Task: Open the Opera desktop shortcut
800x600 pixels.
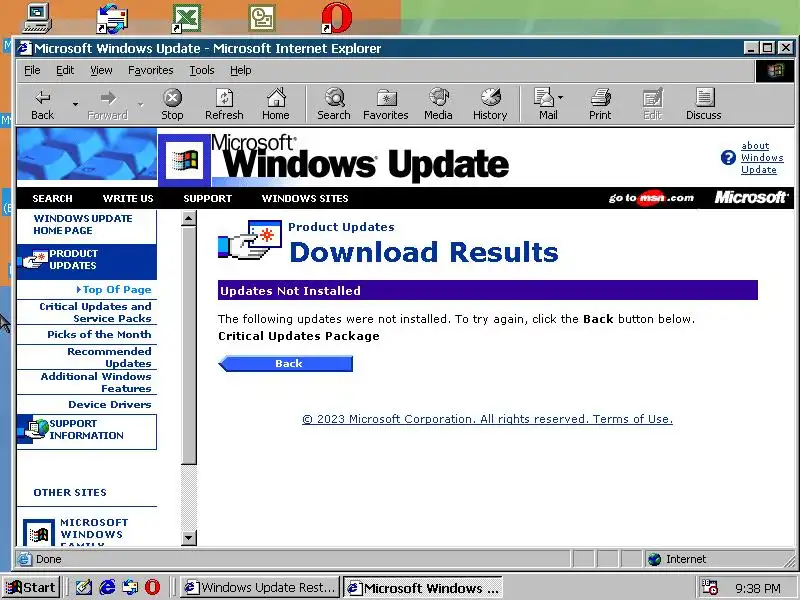Action: pyautogui.click(x=337, y=18)
